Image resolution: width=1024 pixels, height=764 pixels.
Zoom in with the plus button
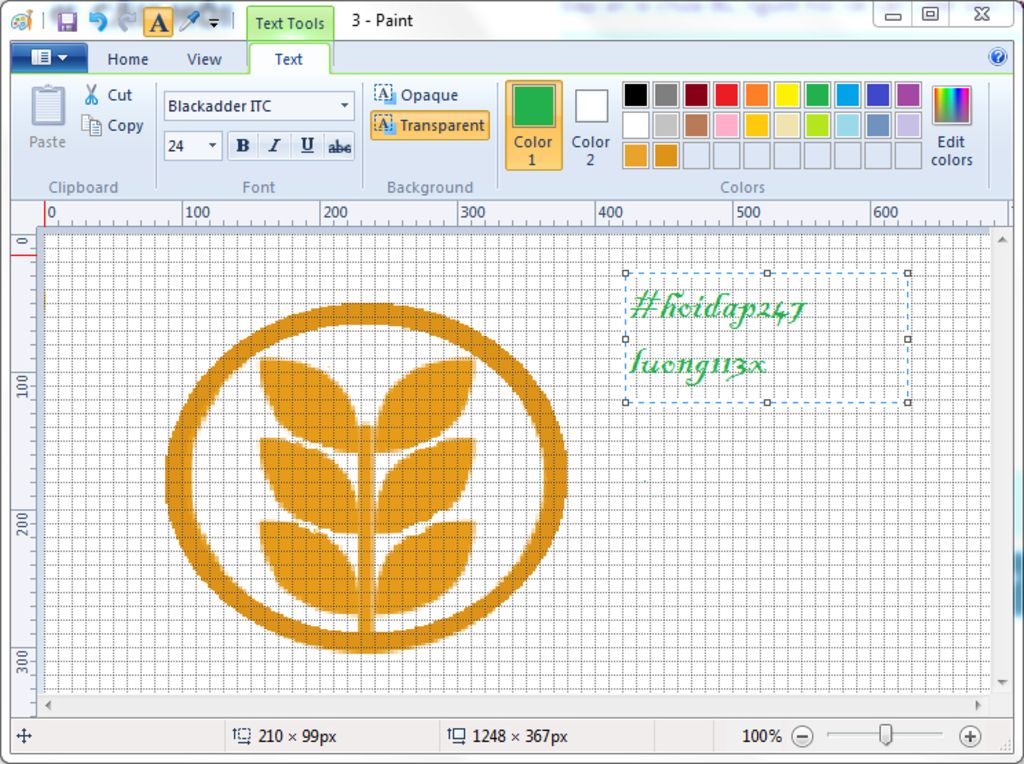pyautogui.click(x=970, y=737)
